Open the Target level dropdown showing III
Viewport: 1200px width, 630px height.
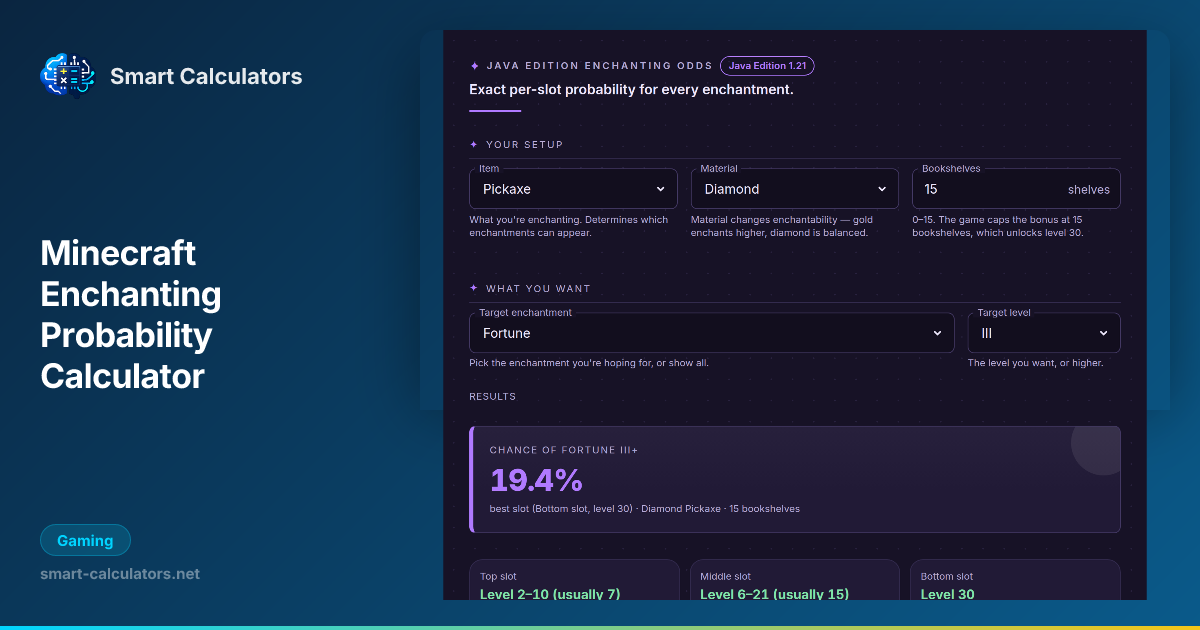coord(1044,333)
